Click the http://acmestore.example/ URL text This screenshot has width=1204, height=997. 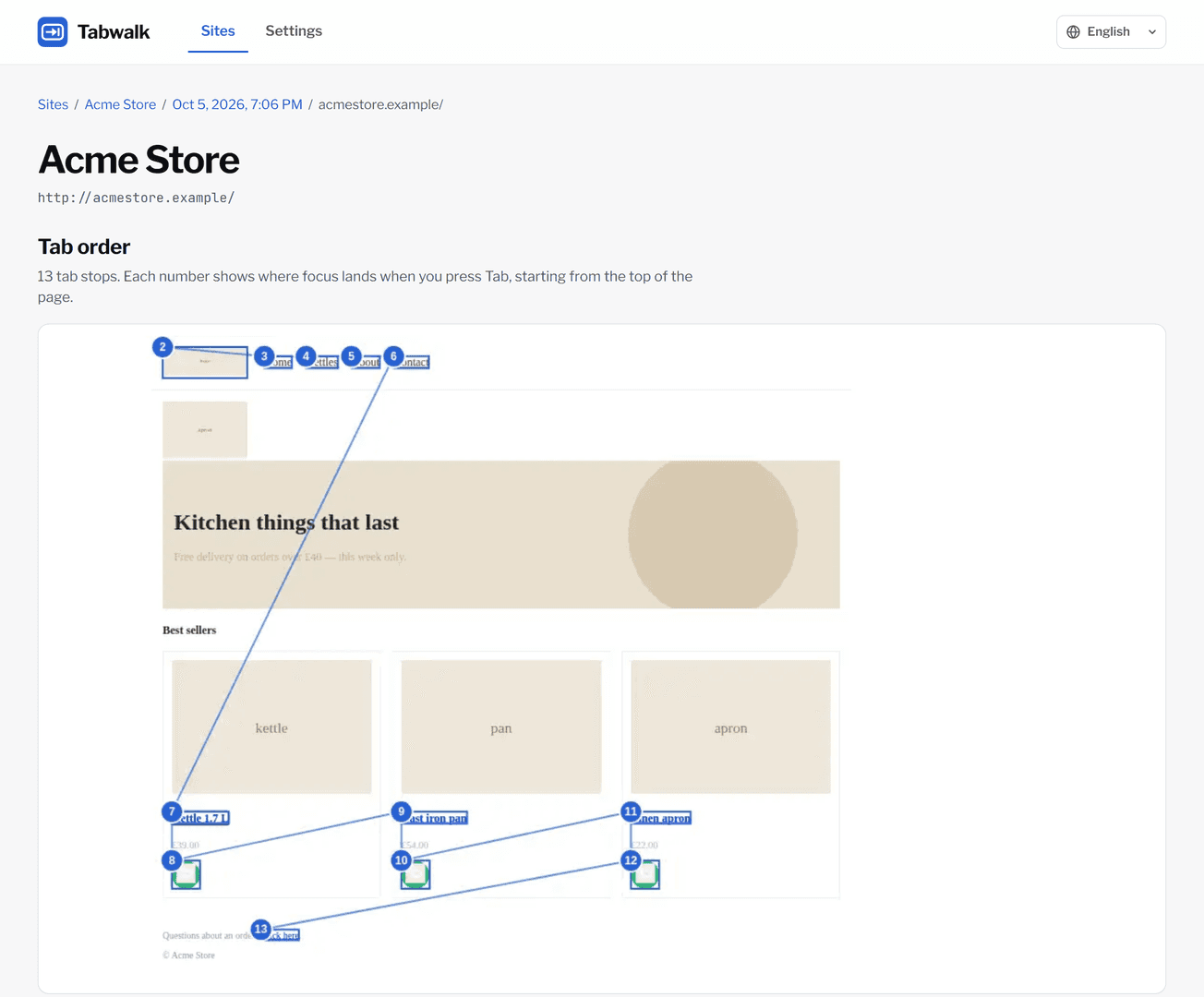(x=136, y=198)
